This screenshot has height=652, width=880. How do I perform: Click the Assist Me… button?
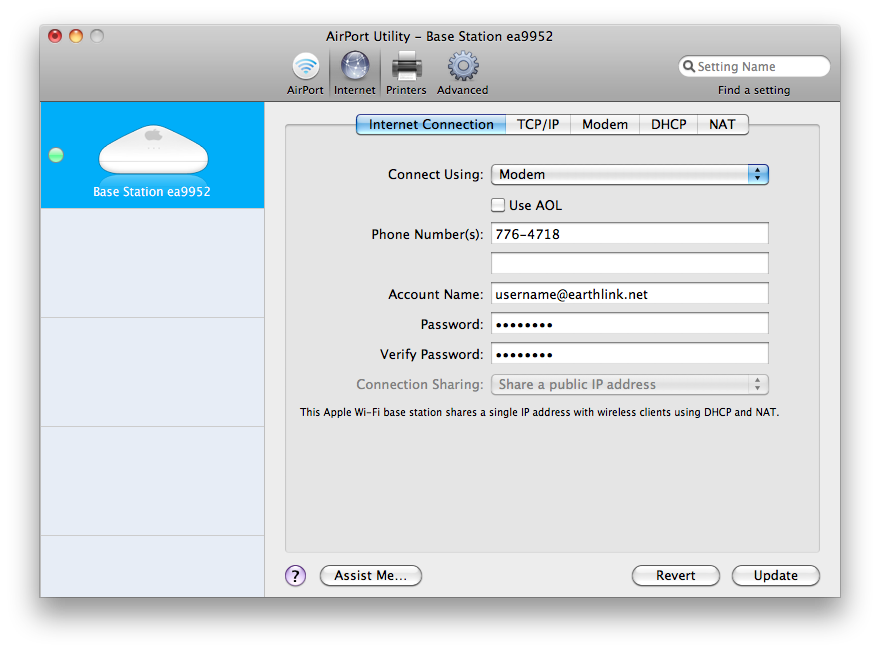point(370,576)
